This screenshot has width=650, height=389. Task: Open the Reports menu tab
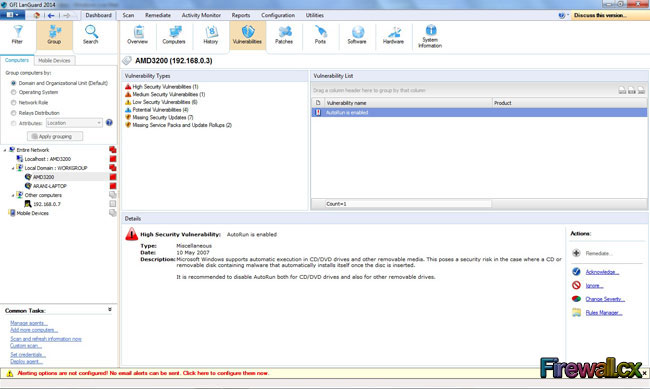click(x=241, y=15)
